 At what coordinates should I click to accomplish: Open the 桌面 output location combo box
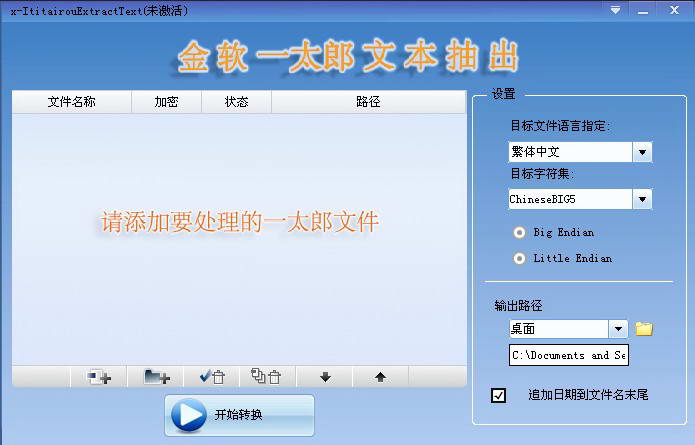(x=569, y=329)
